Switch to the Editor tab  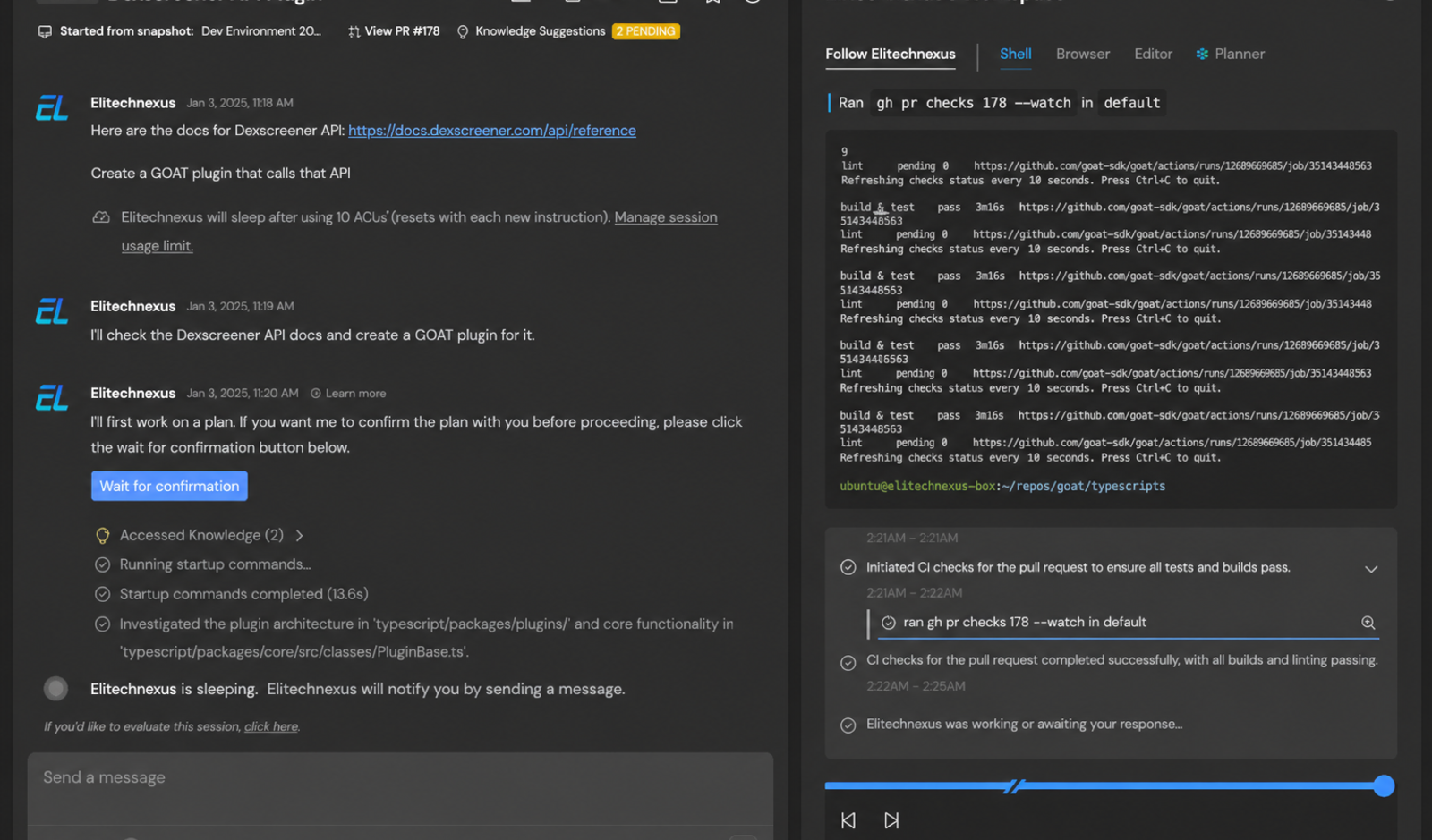[x=1154, y=55]
